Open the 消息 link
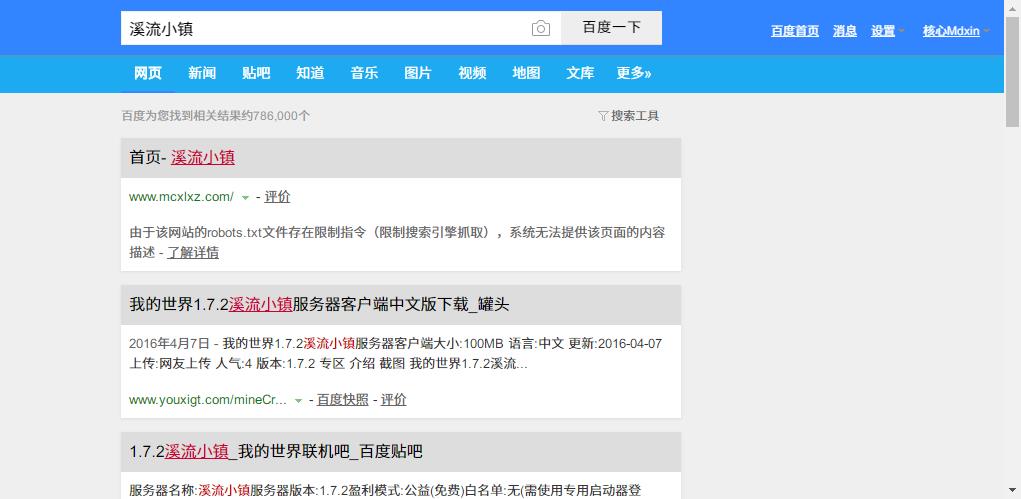The height and width of the screenshot is (499, 1021). click(x=845, y=31)
